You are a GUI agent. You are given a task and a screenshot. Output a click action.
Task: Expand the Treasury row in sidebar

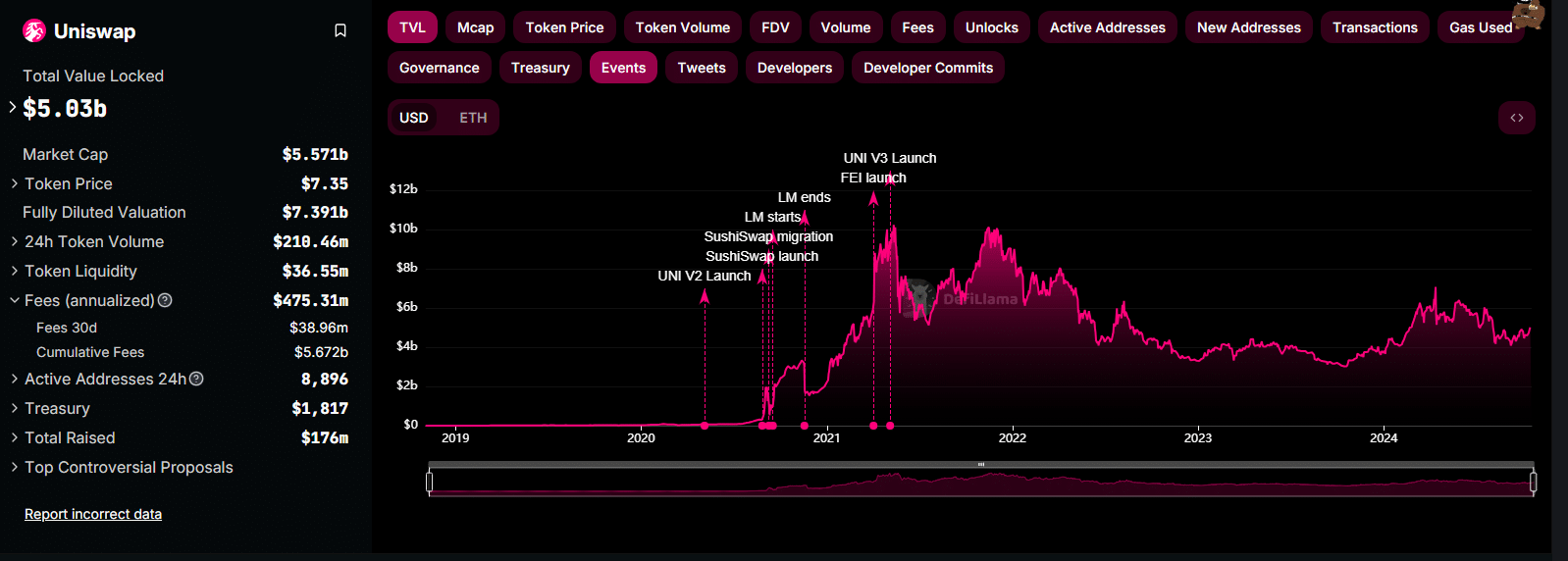[x=15, y=408]
